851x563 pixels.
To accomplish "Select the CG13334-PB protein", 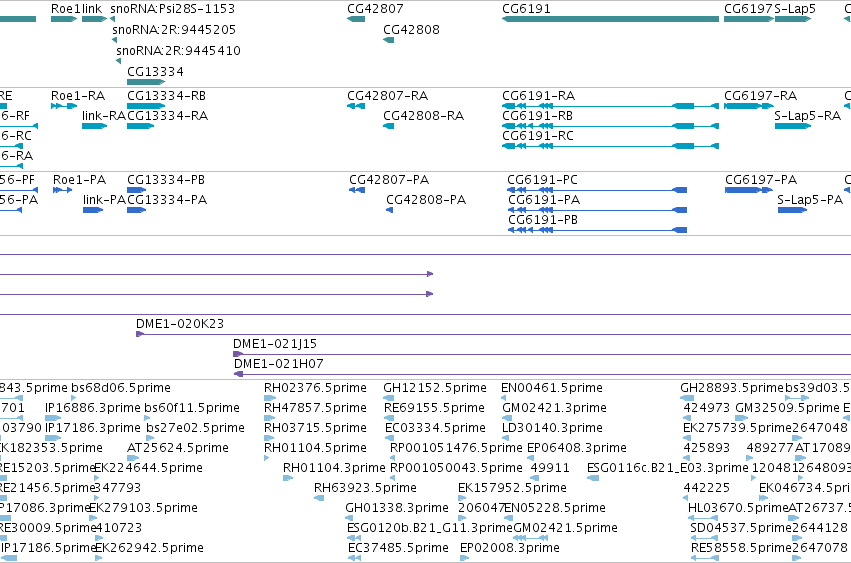I will click(136, 190).
